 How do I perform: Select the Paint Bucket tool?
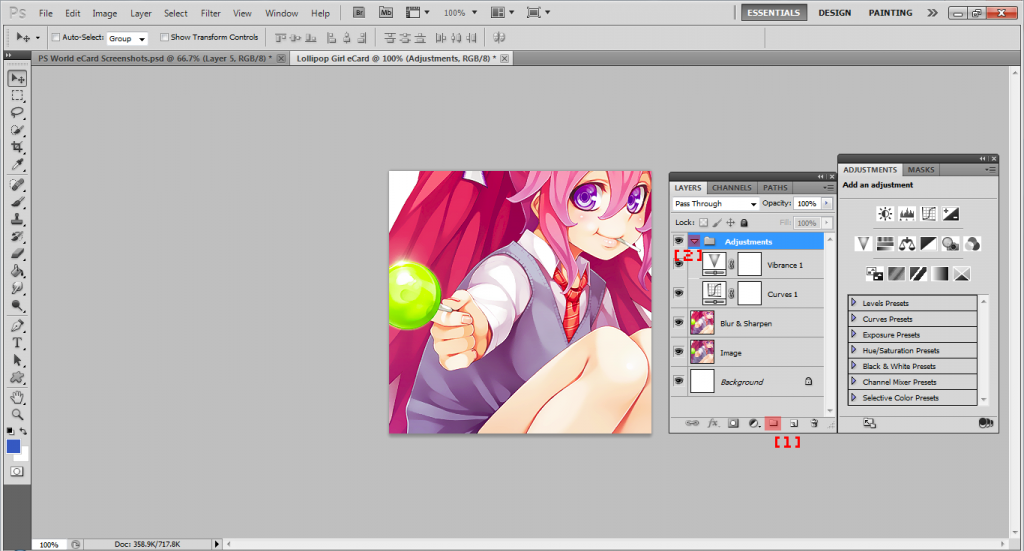click(x=18, y=271)
